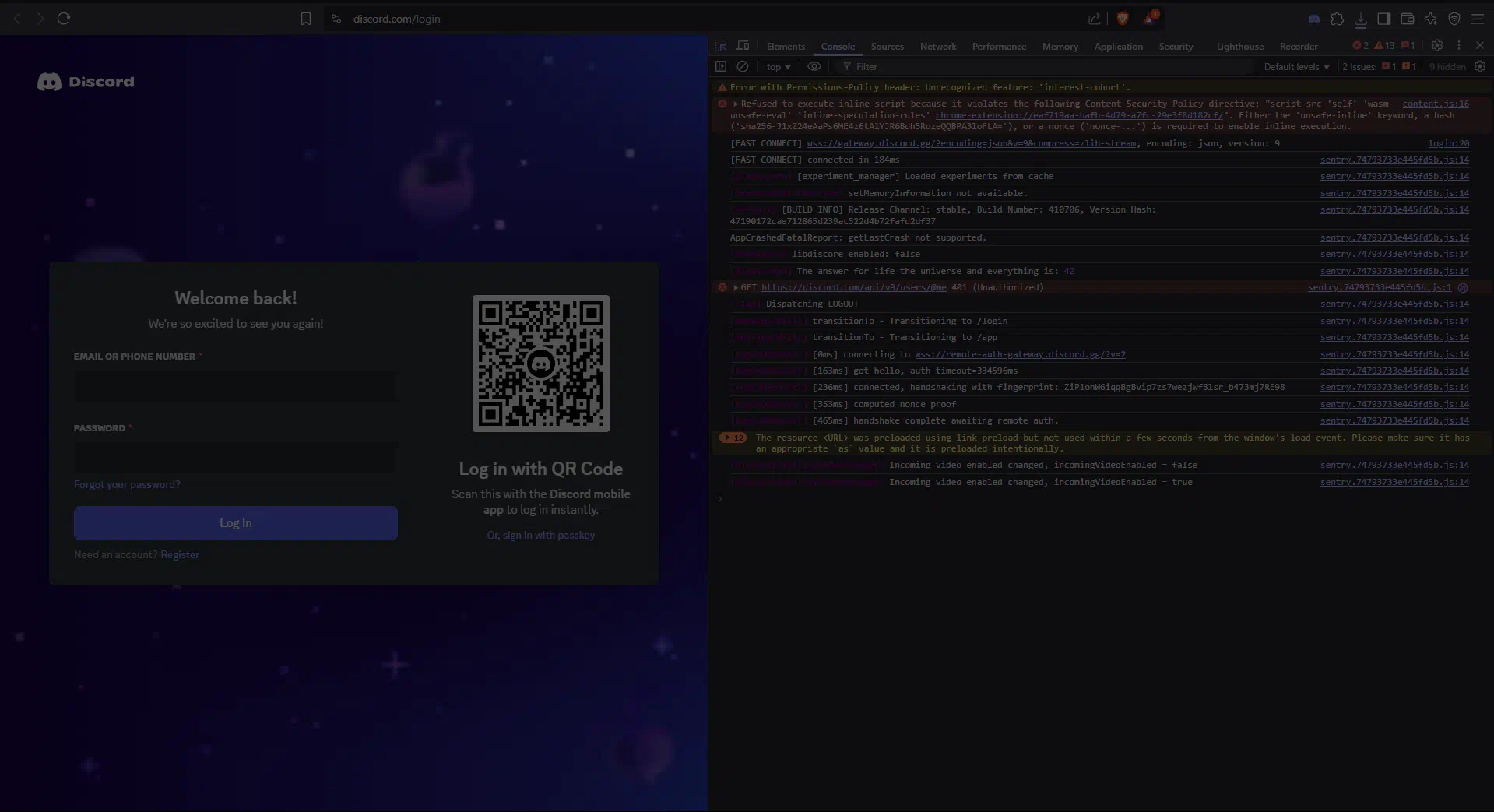Image resolution: width=1494 pixels, height=812 pixels.
Task: Open console settings gear beside hidden count
Action: (1480, 67)
